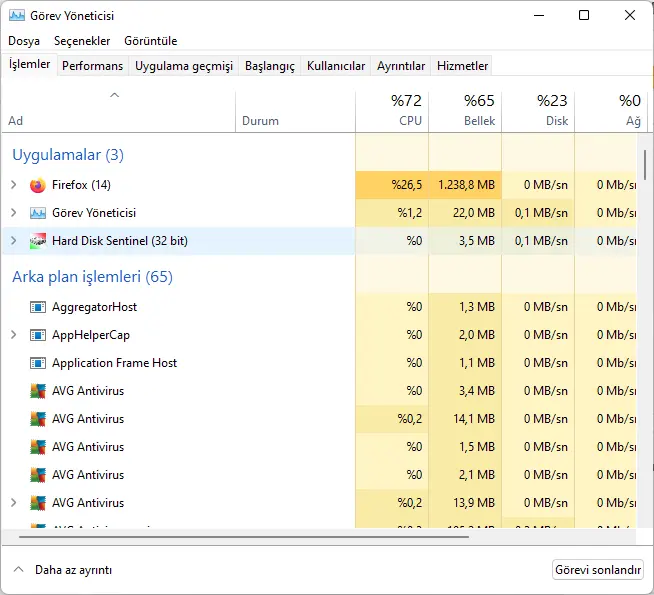Select the Arka plan işlemleri (65) heading
654x595 pixels.
pyautogui.click(x=92, y=277)
